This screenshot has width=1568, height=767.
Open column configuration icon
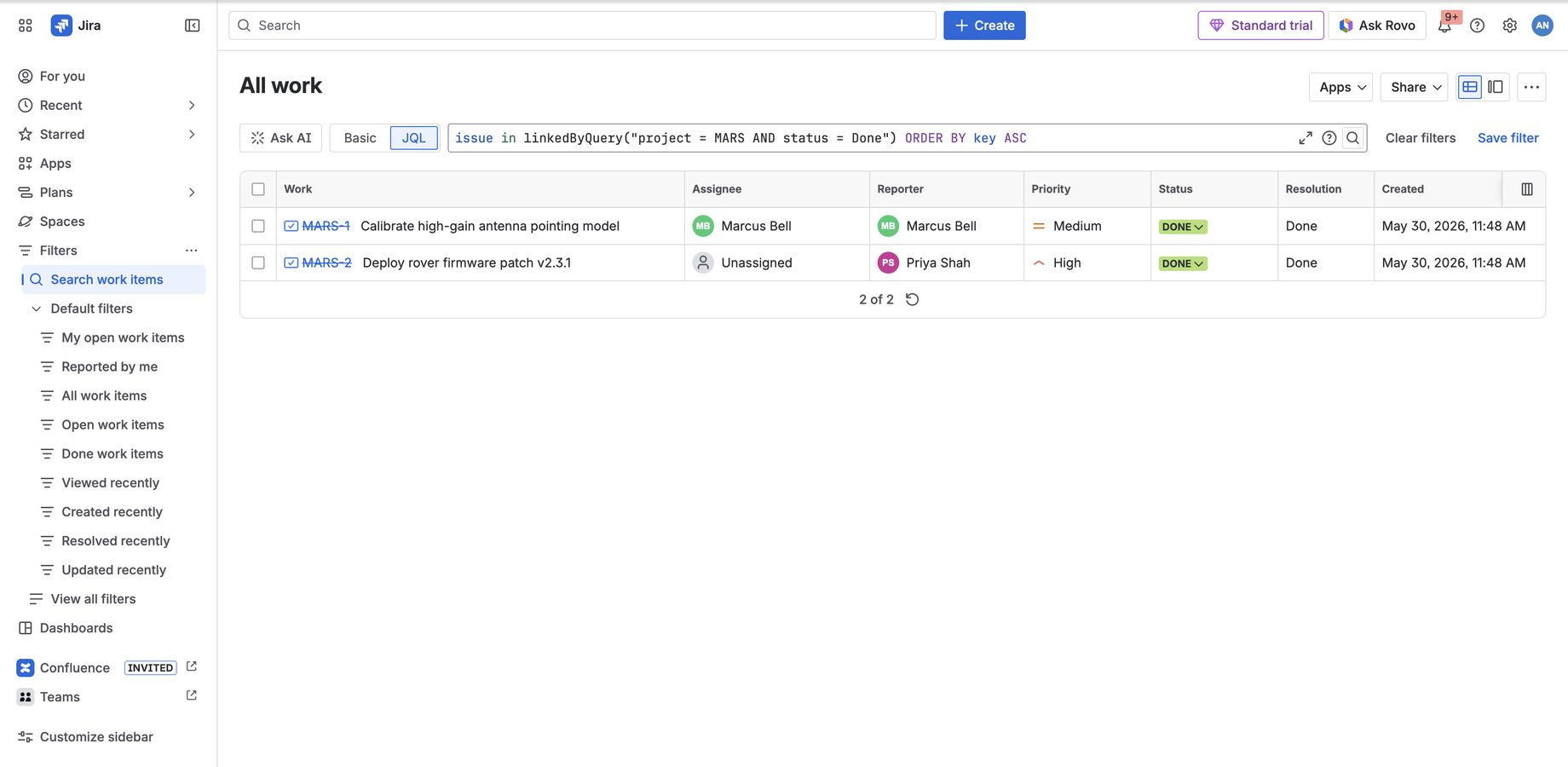[1527, 189]
